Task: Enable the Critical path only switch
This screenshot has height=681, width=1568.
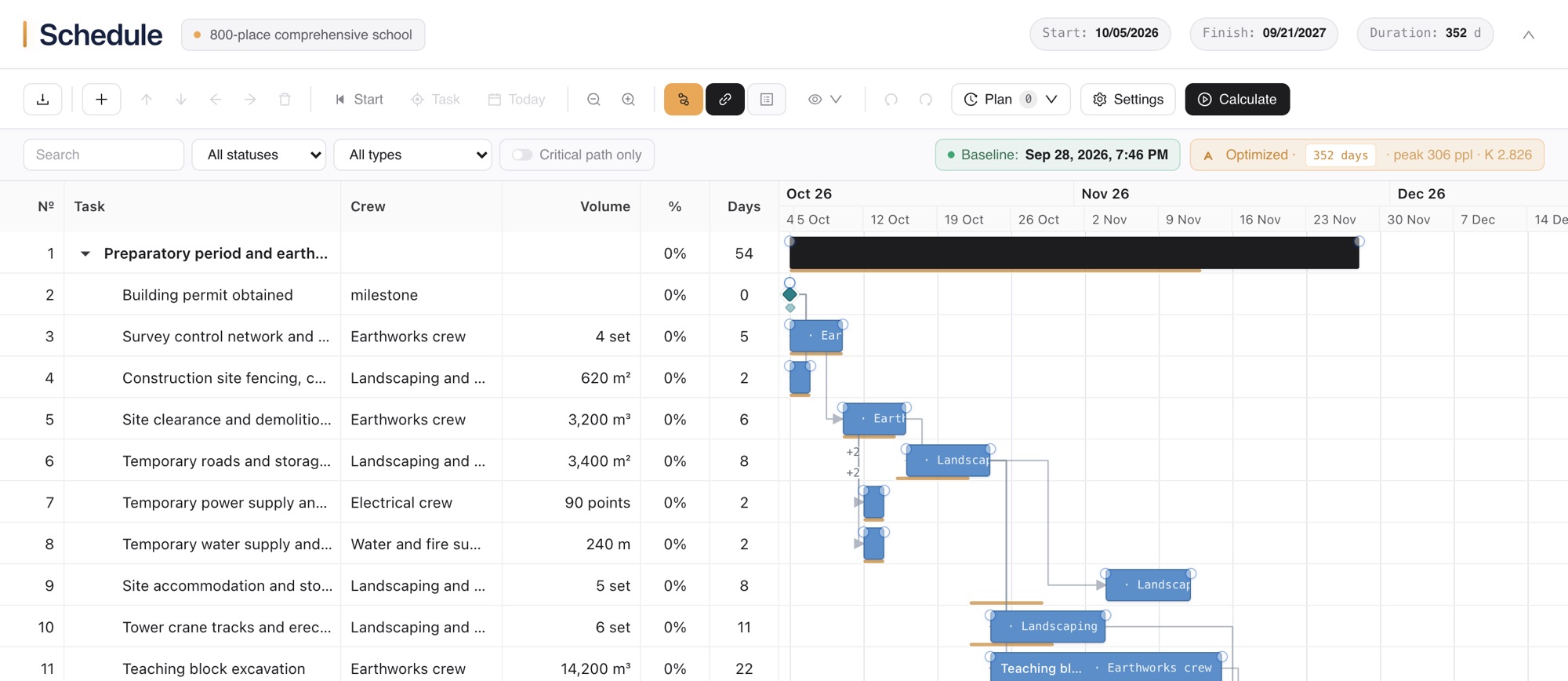Action: [522, 155]
